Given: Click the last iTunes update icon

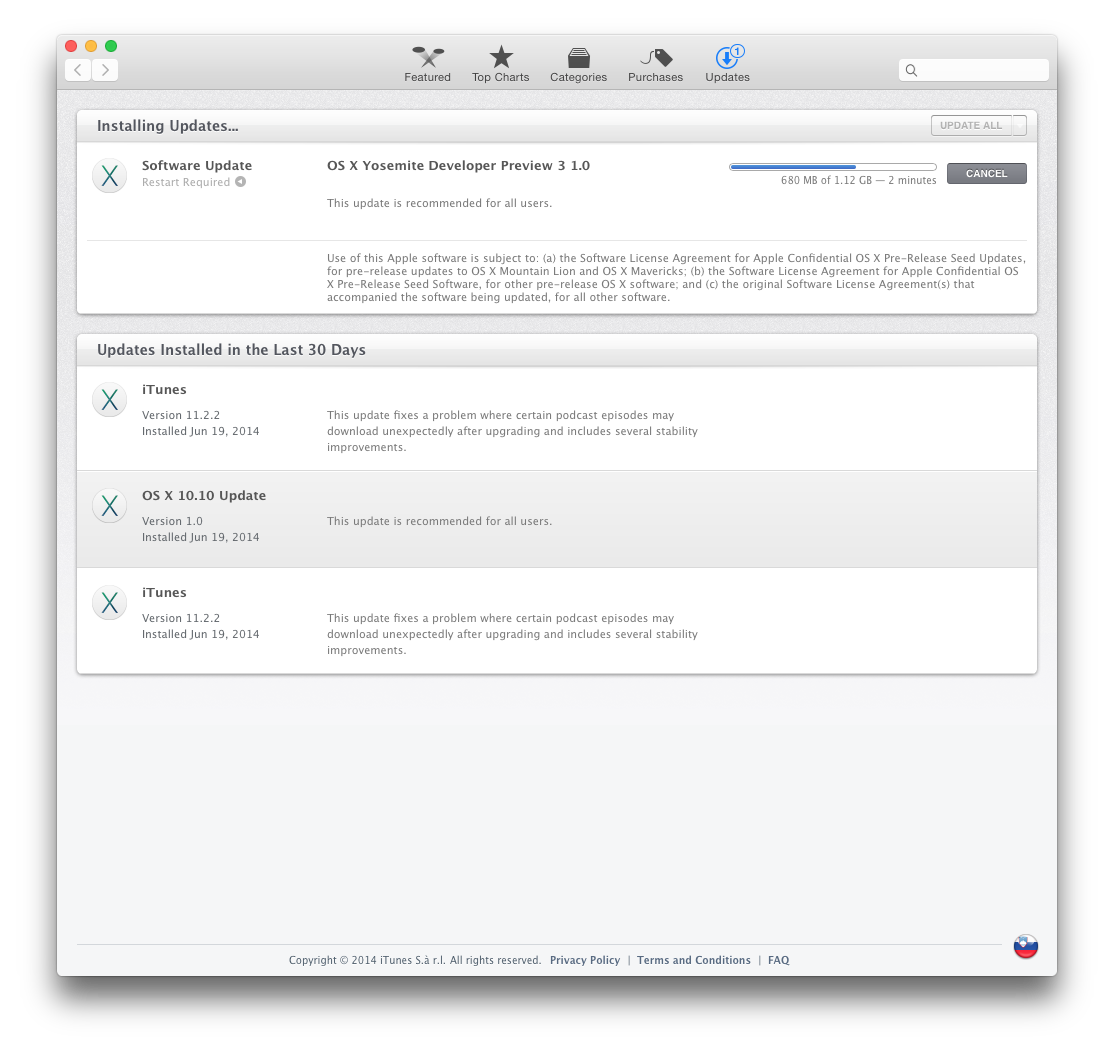Looking at the screenshot, I should click(109, 602).
